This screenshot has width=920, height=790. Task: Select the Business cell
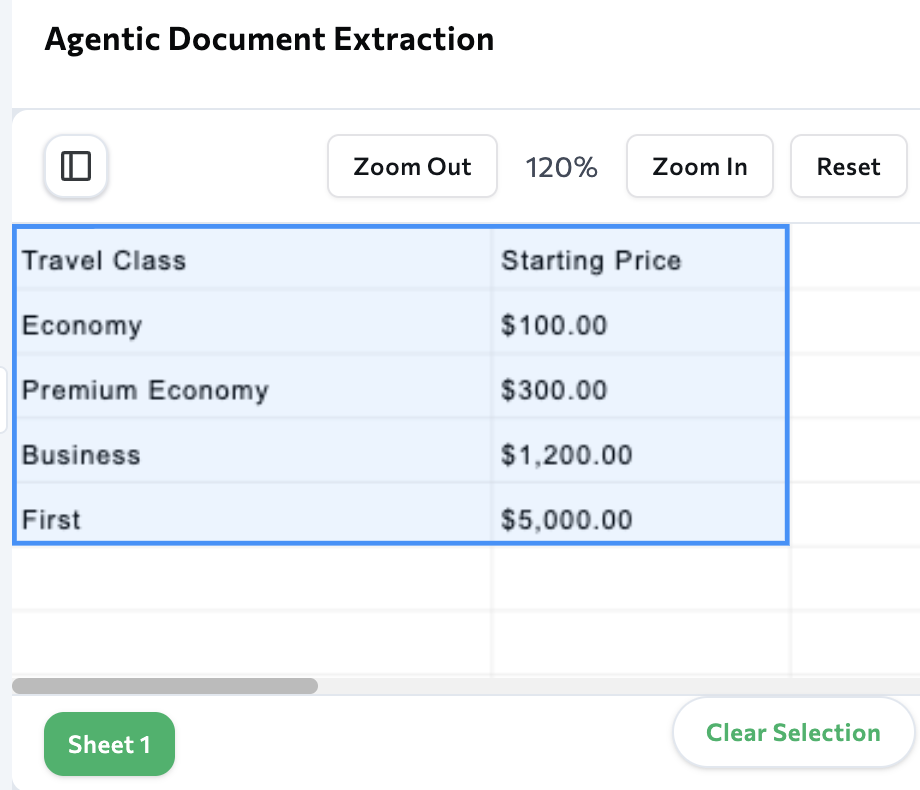(81, 455)
